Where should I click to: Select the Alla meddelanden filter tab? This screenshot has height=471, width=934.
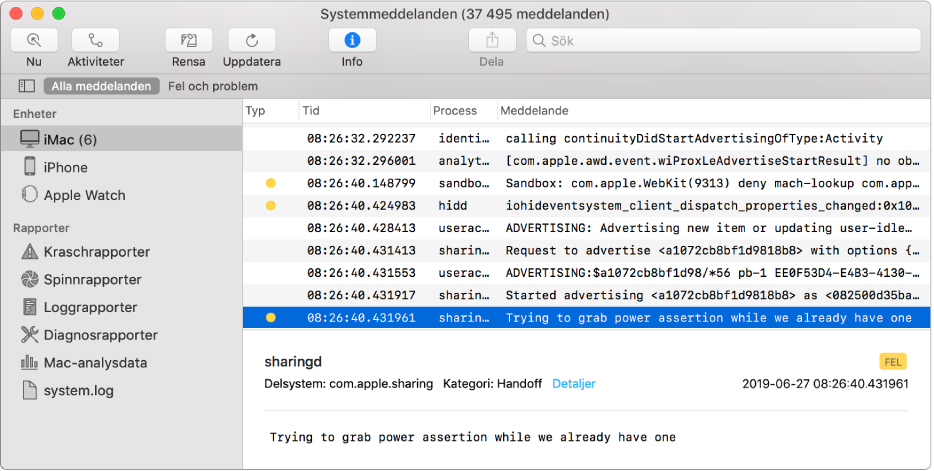101,86
